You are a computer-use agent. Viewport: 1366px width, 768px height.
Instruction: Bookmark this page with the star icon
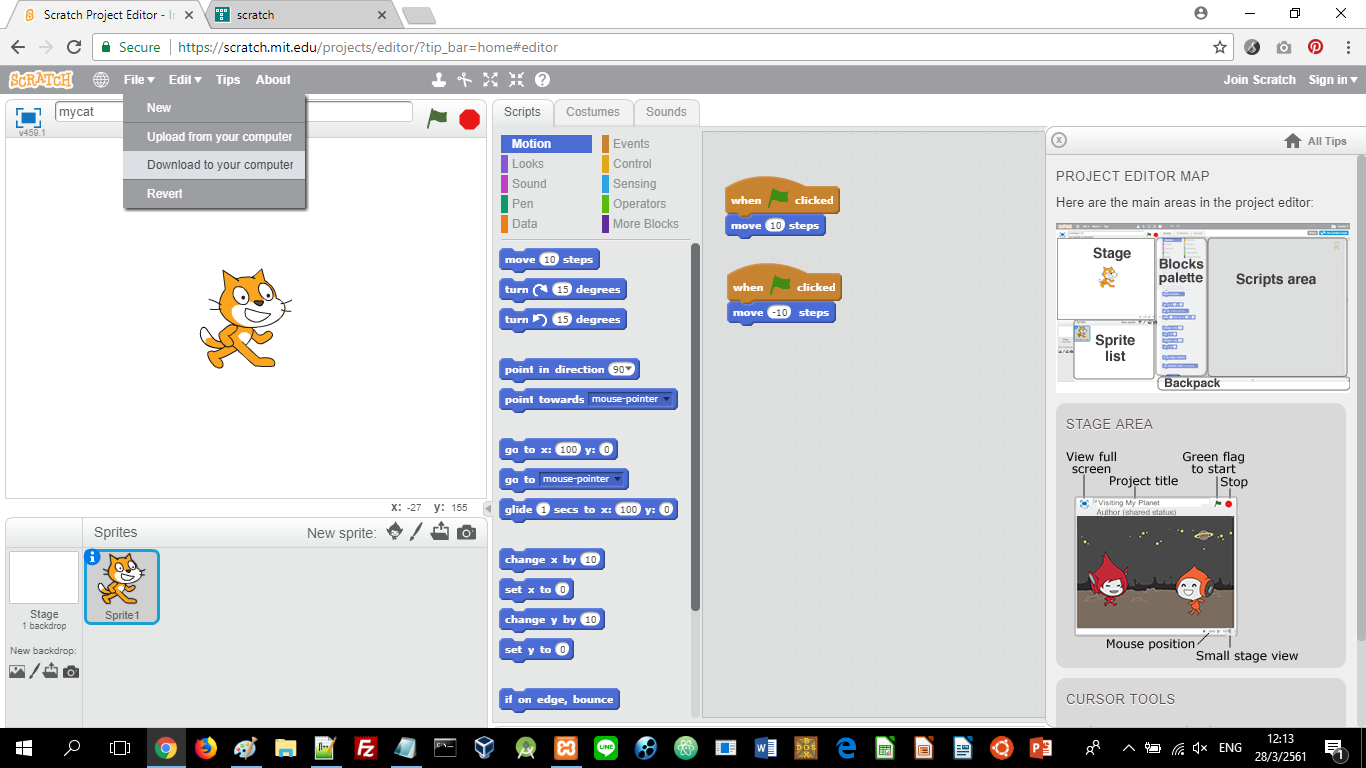pyautogui.click(x=1220, y=47)
